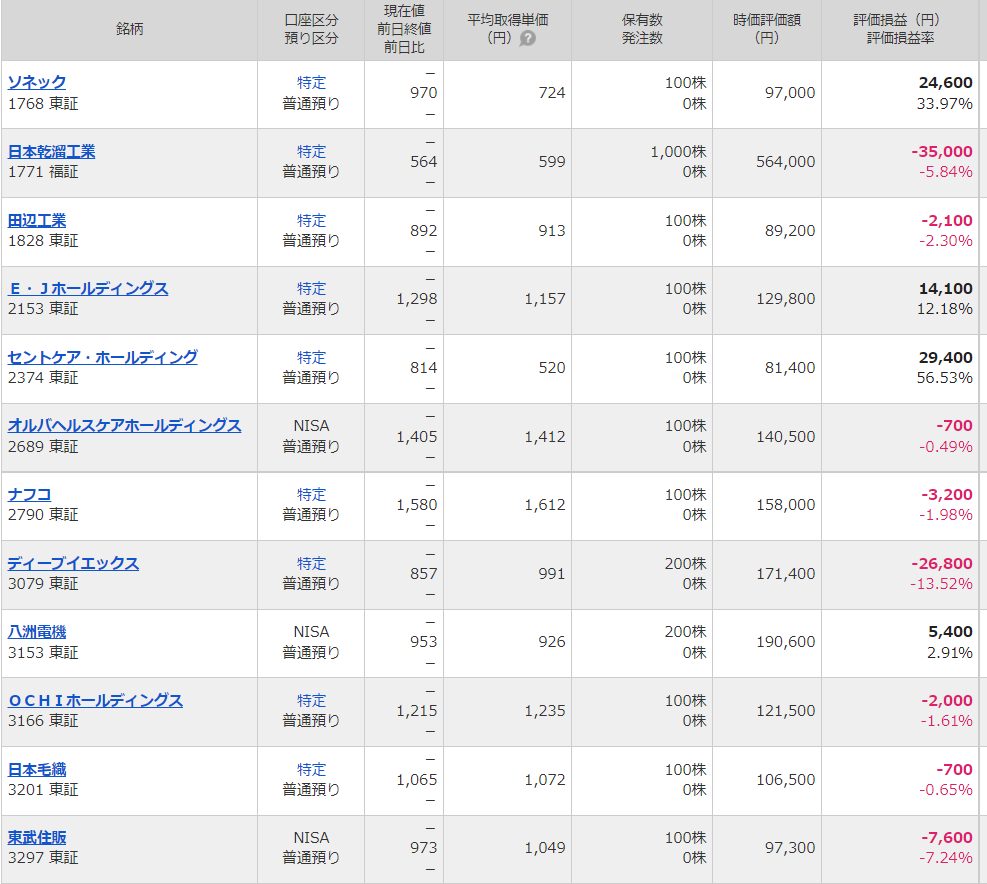Select the 129,800 valuation for E・Jホールディングス
The height and width of the screenshot is (884, 987).
tap(786, 298)
